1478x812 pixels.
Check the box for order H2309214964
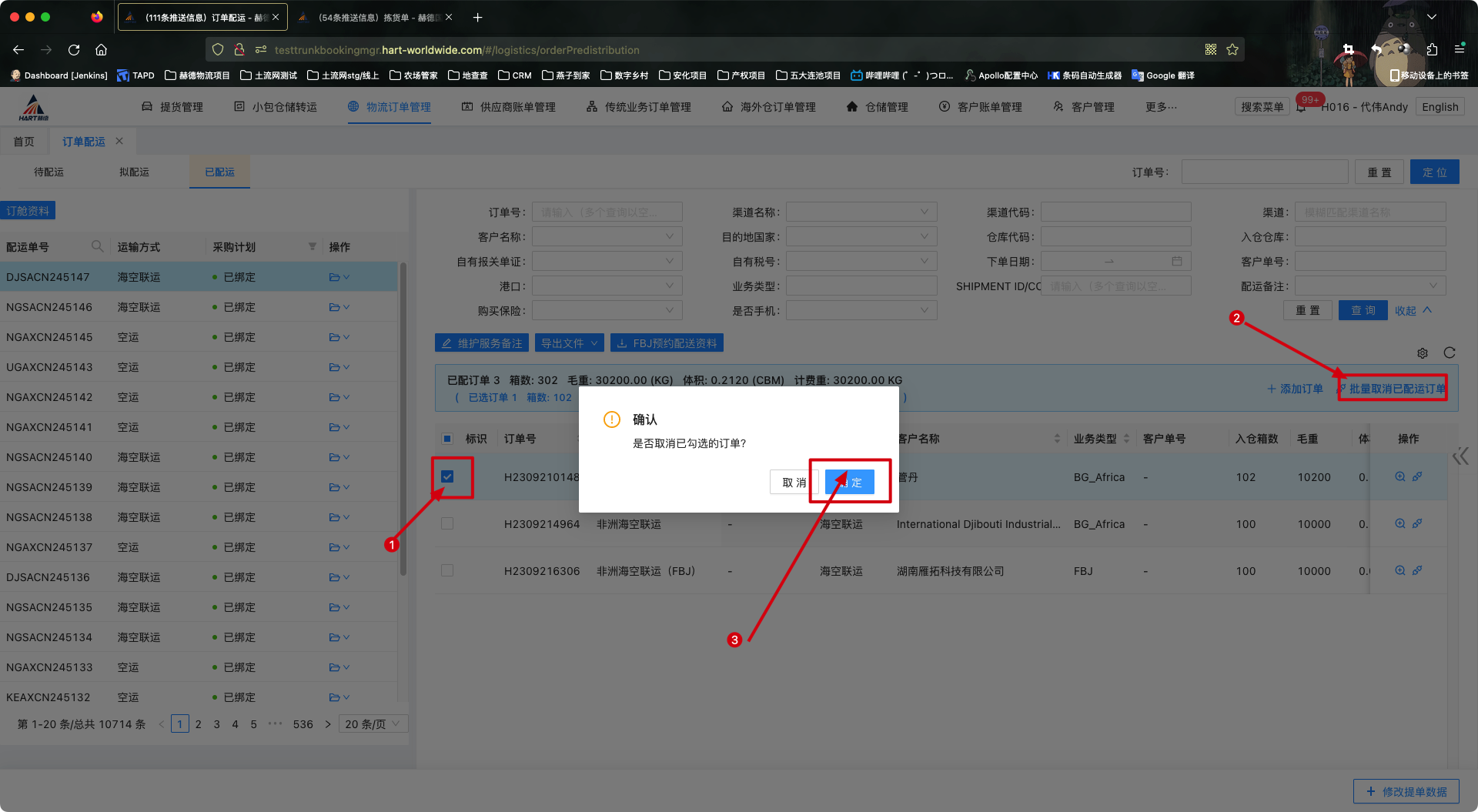tap(447, 524)
